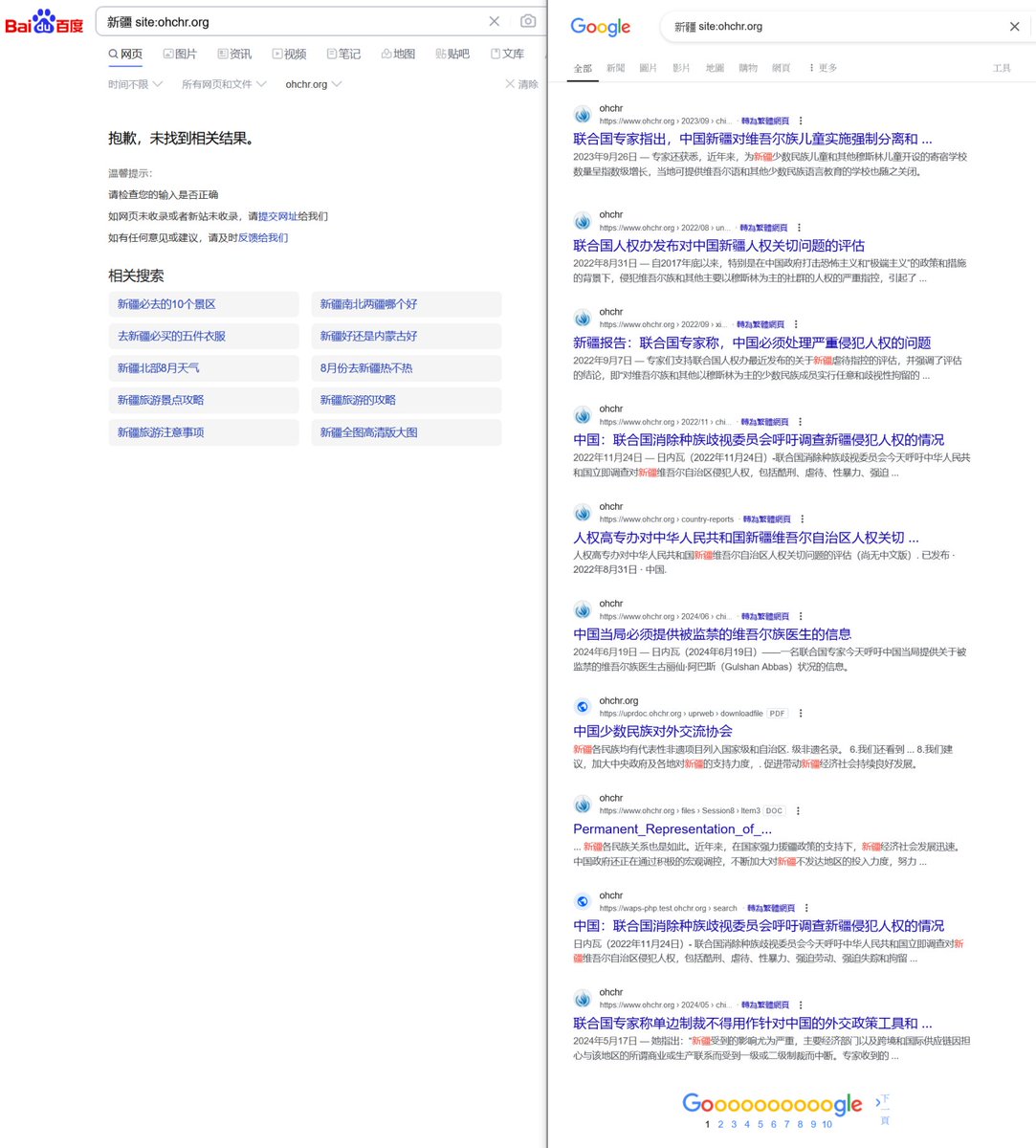The width and height of the screenshot is (1036, 1148).
Task: Expand Baidu ohchr.org site filter
Action: tap(313, 84)
